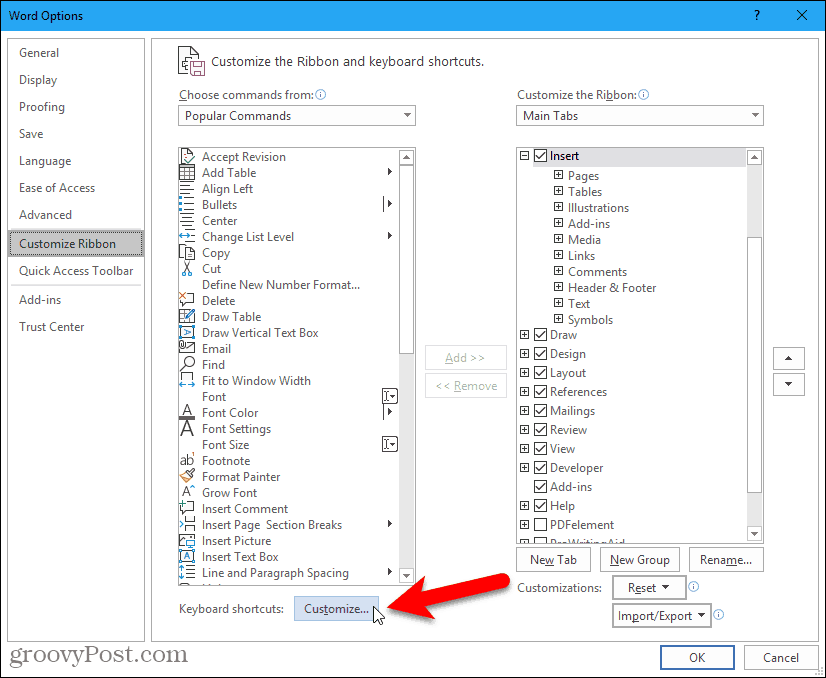Click the Draw Table icon
Image resolution: width=826 pixels, height=678 pixels.
click(x=187, y=317)
